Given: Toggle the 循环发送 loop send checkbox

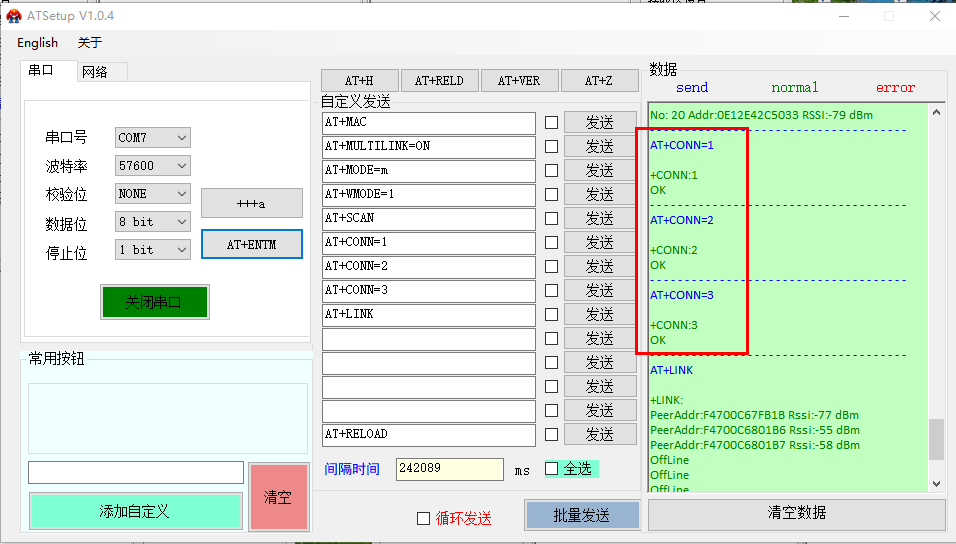Looking at the screenshot, I should (x=423, y=518).
